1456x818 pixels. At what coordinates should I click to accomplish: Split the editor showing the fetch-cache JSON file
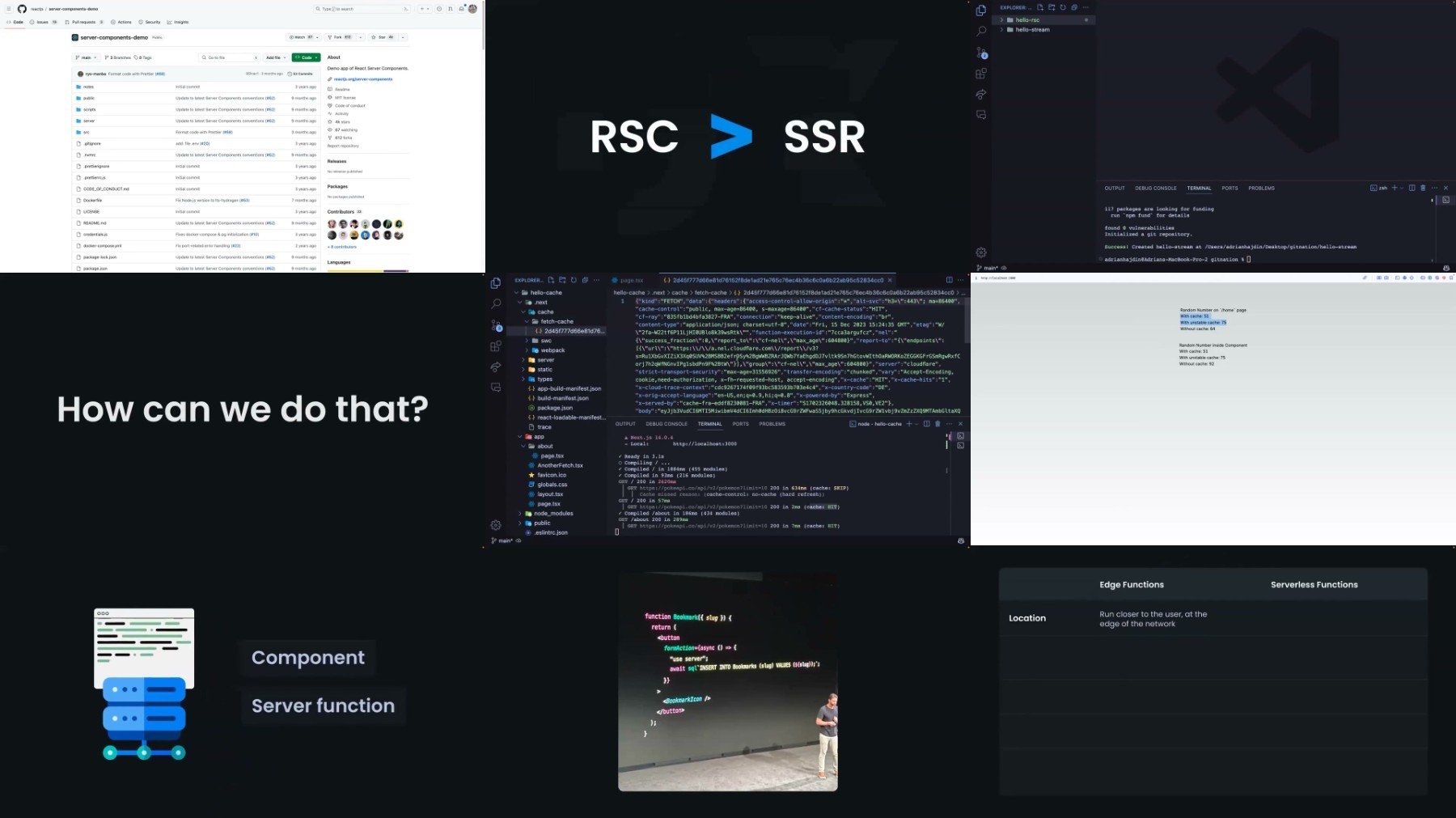point(949,280)
